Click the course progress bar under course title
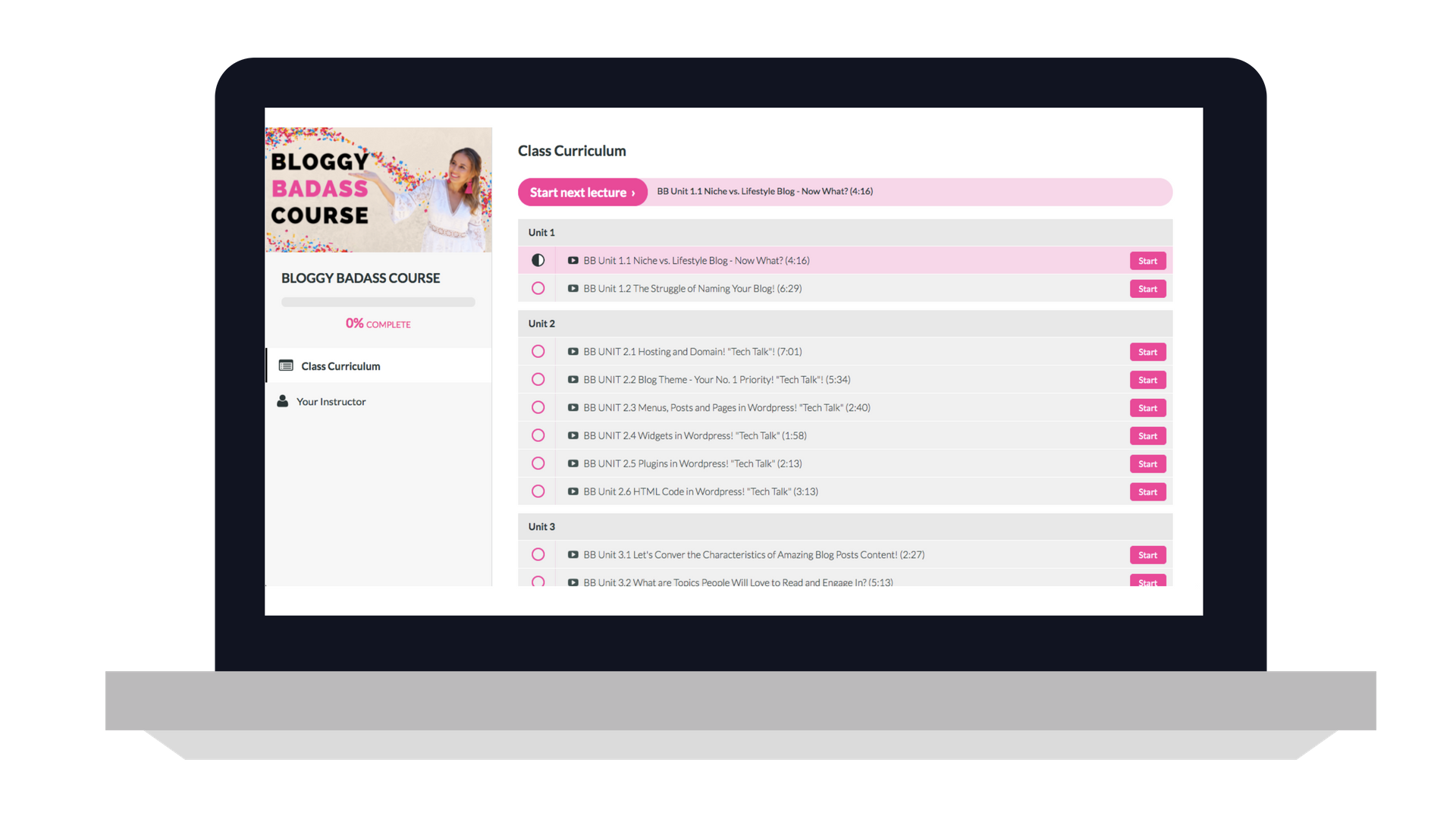Viewport: 1456px width, 819px height. click(x=378, y=302)
